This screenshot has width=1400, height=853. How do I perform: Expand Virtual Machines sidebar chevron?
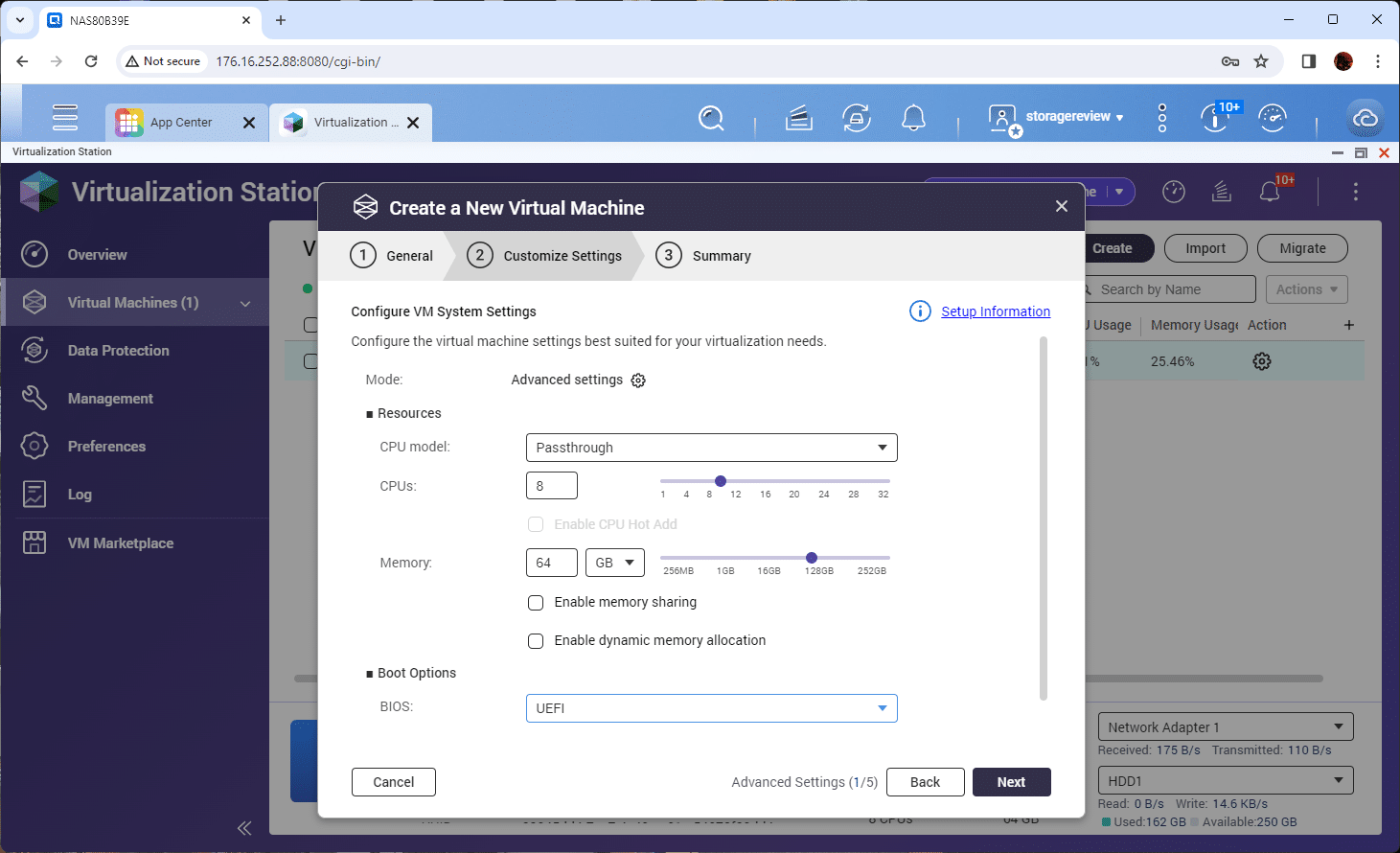tap(245, 303)
